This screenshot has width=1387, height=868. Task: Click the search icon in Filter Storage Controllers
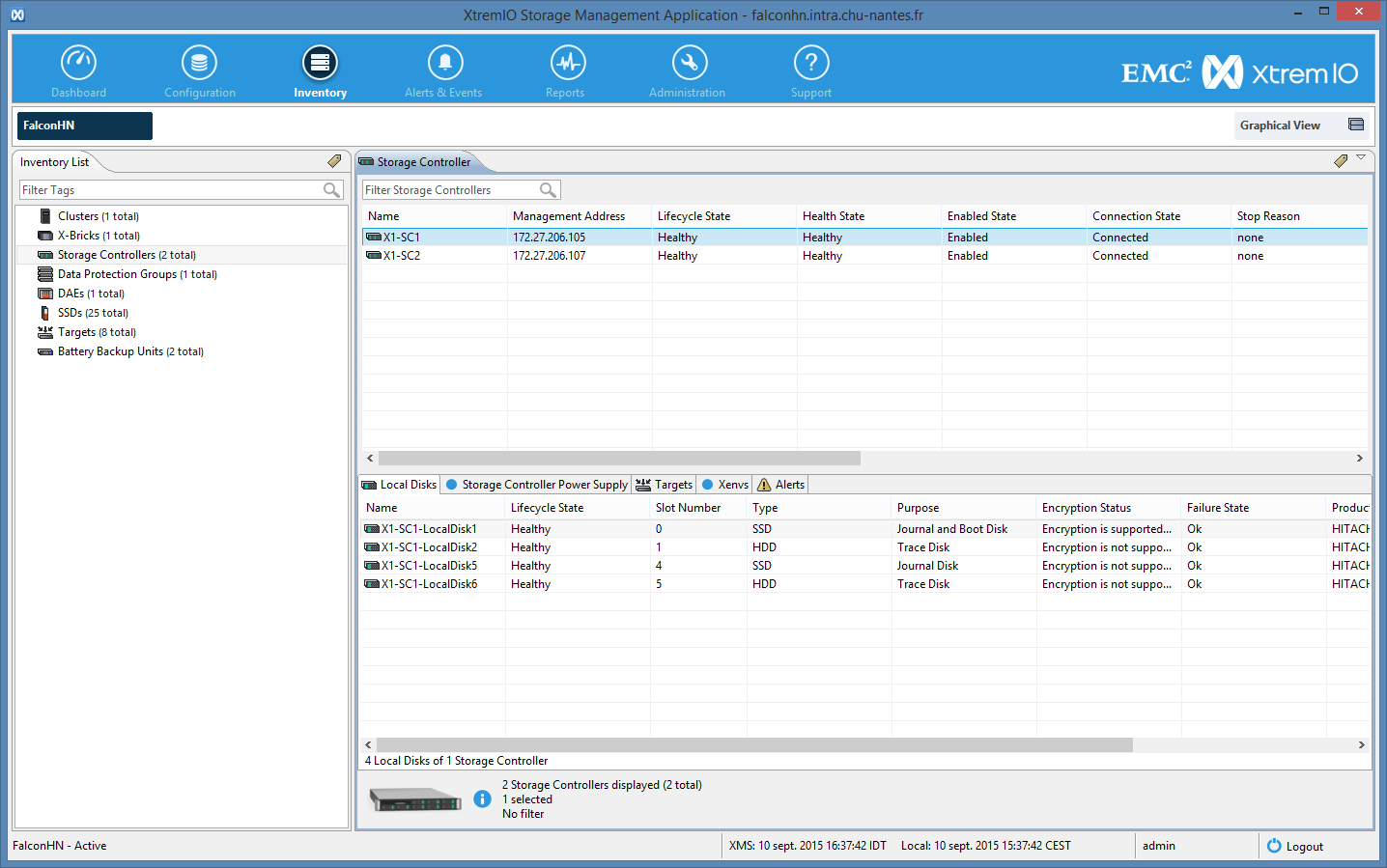(548, 190)
